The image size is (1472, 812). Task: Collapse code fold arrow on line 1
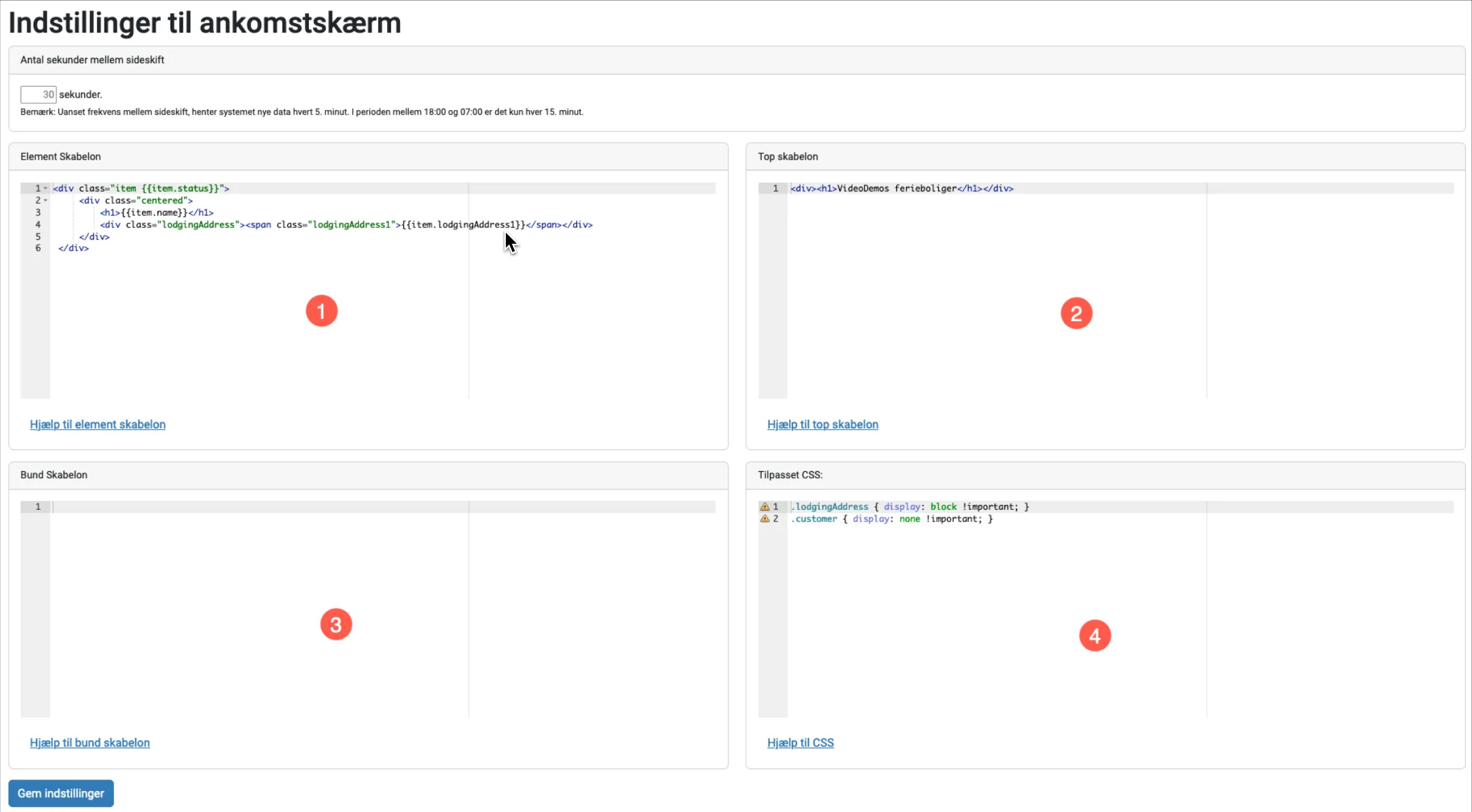[45, 189]
